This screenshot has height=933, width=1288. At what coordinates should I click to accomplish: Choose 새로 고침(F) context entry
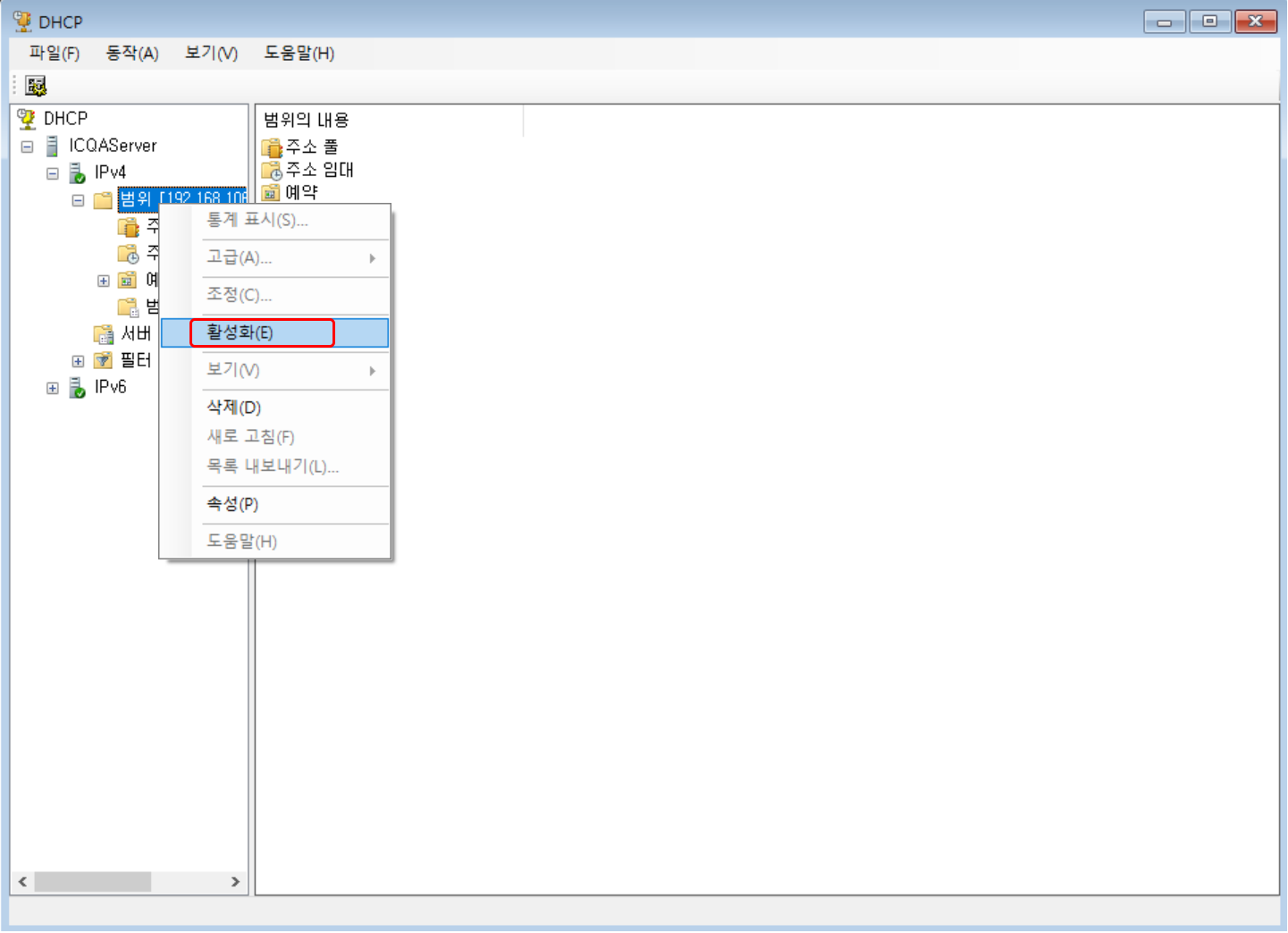[274, 437]
